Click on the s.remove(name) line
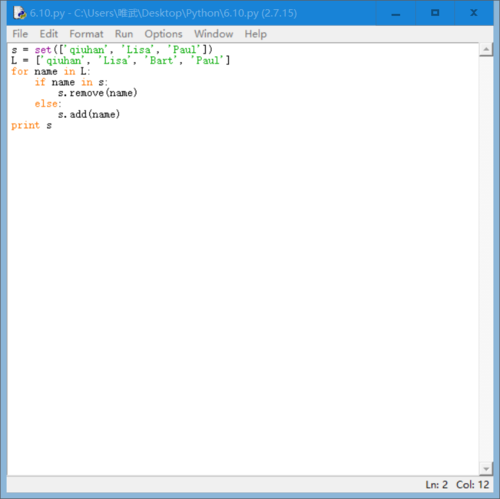The height and width of the screenshot is (499, 500). 98,93
